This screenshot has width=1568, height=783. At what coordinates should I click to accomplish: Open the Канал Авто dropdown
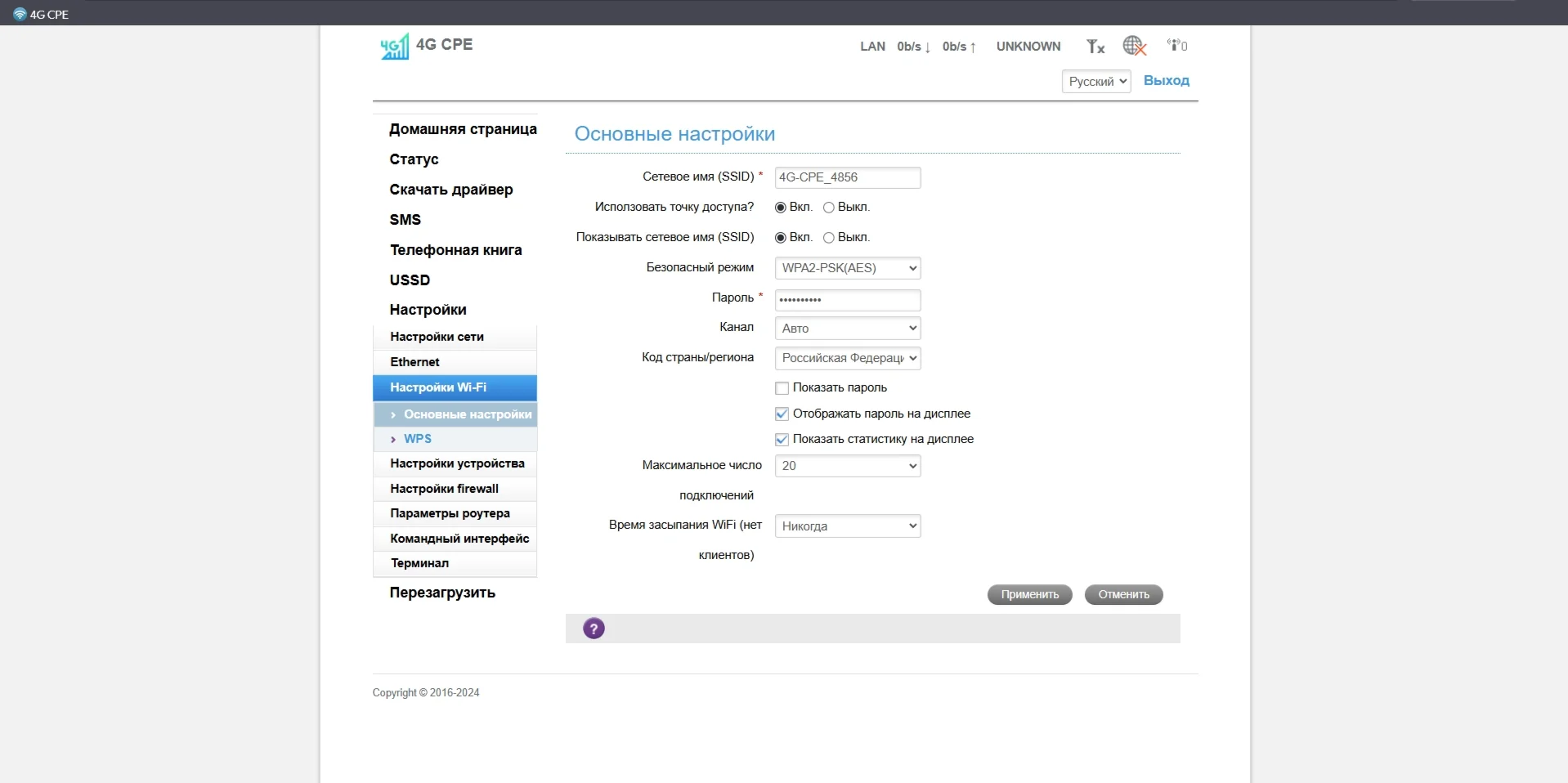(848, 329)
